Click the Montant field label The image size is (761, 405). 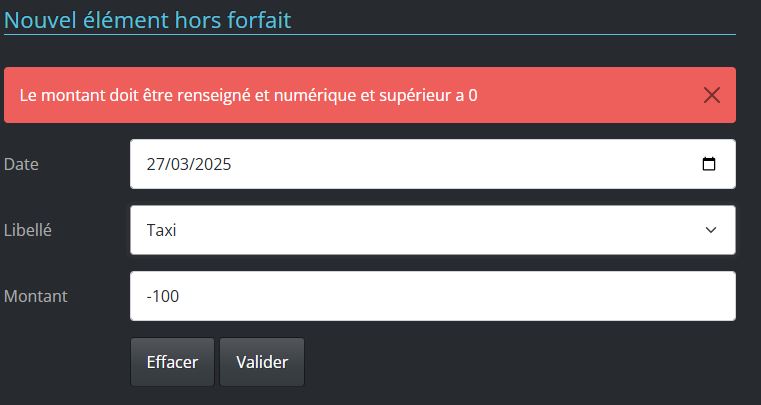coord(36,296)
